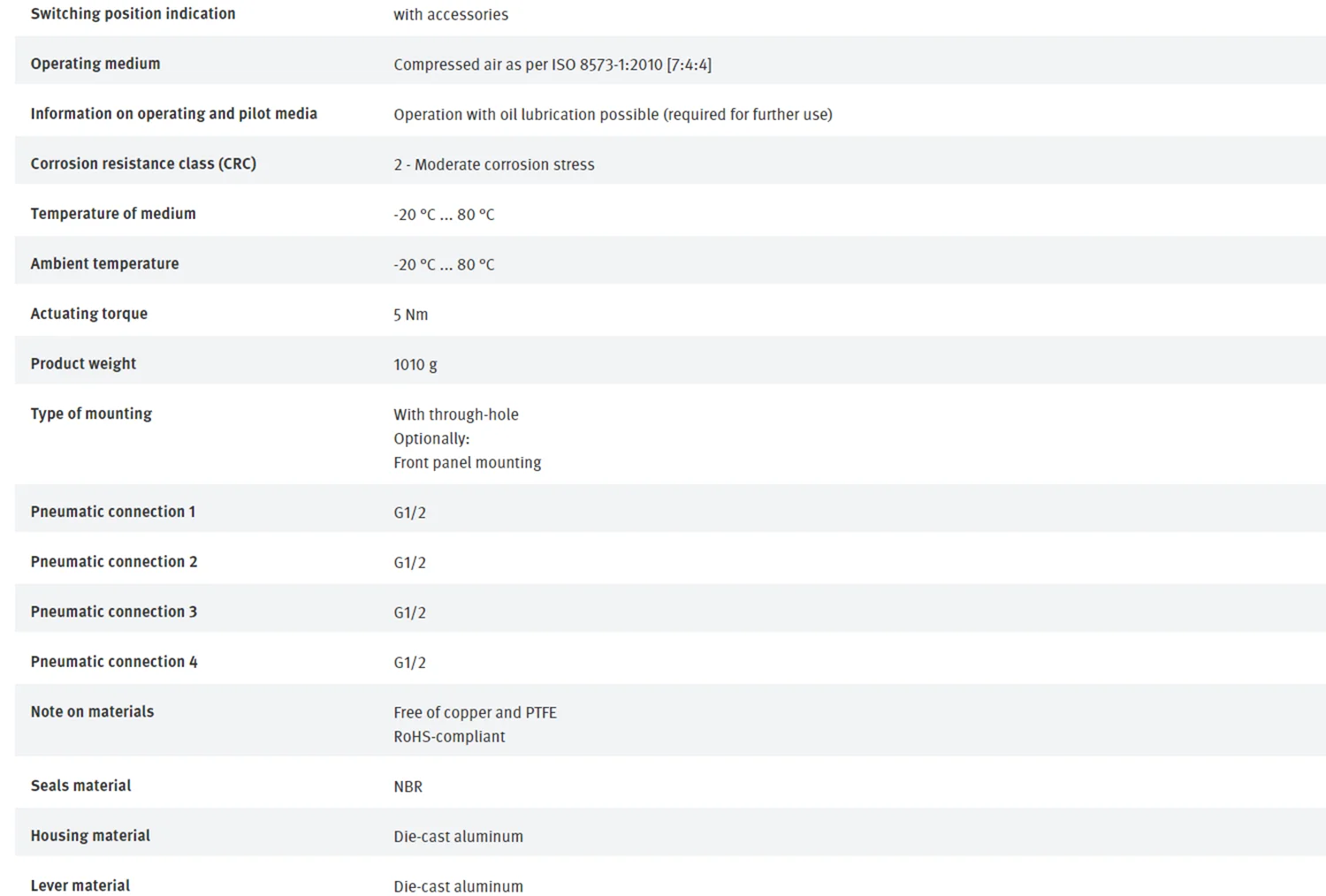Select the Lever material die-cast aluminum value
Viewport: 1326px width, 896px height.
click(458, 886)
